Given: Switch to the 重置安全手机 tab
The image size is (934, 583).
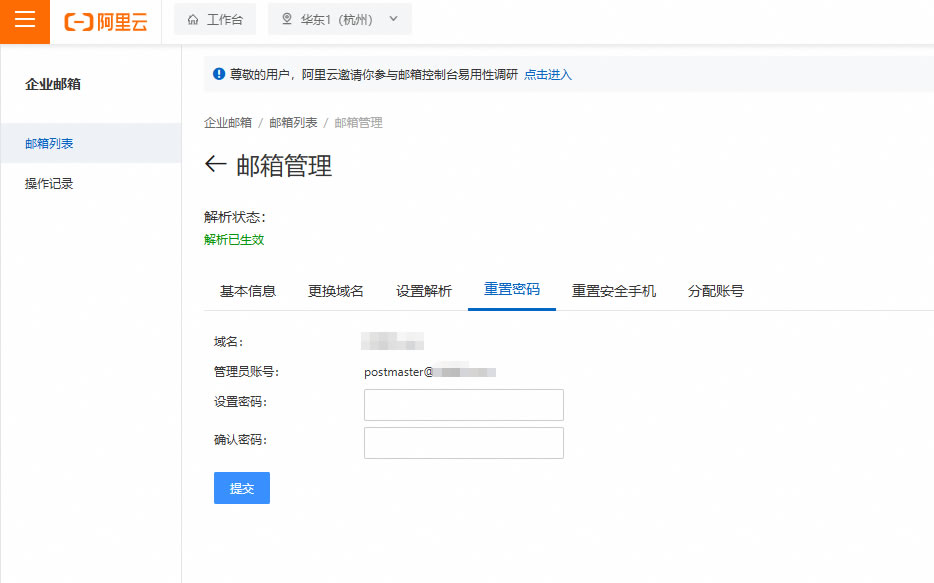Looking at the screenshot, I should click(x=614, y=291).
